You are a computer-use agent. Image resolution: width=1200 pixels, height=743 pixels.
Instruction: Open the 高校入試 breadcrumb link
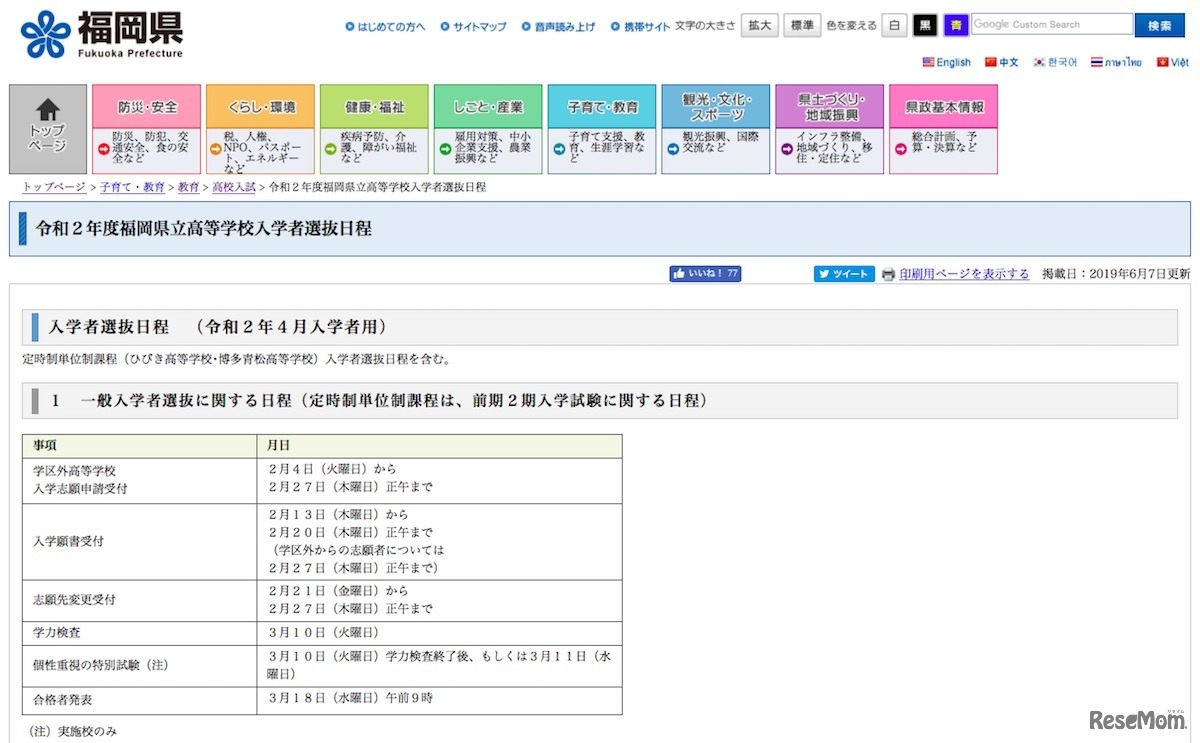click(x=232, y=187)
